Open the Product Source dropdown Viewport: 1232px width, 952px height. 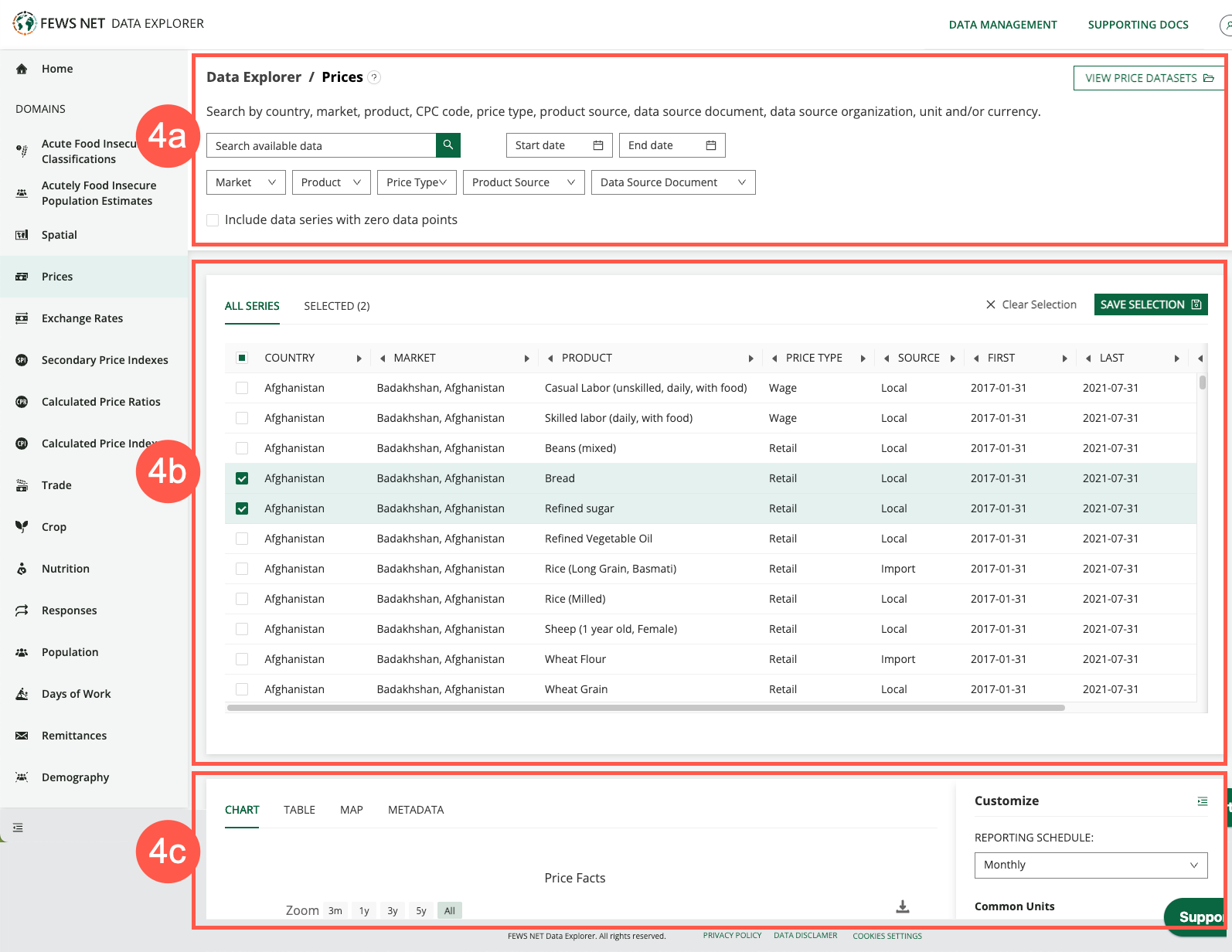(x=523, y=182)
